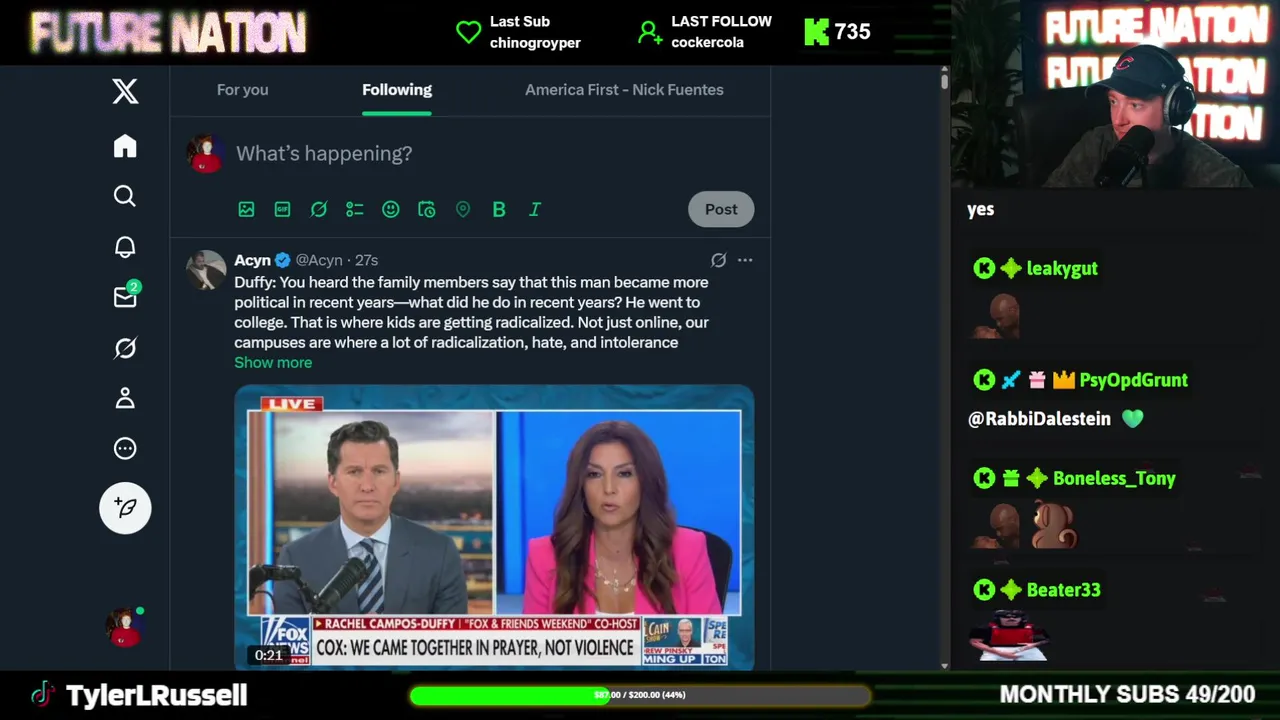Screen dimensions: 1280x720
Task: Click TylerLRussell overlay text
Action: pyautogui.click(x=156, y=695)
